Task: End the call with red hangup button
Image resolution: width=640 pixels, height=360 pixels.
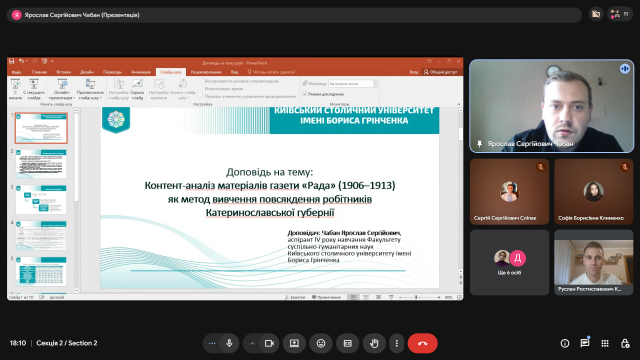Action: pos(422,343)
